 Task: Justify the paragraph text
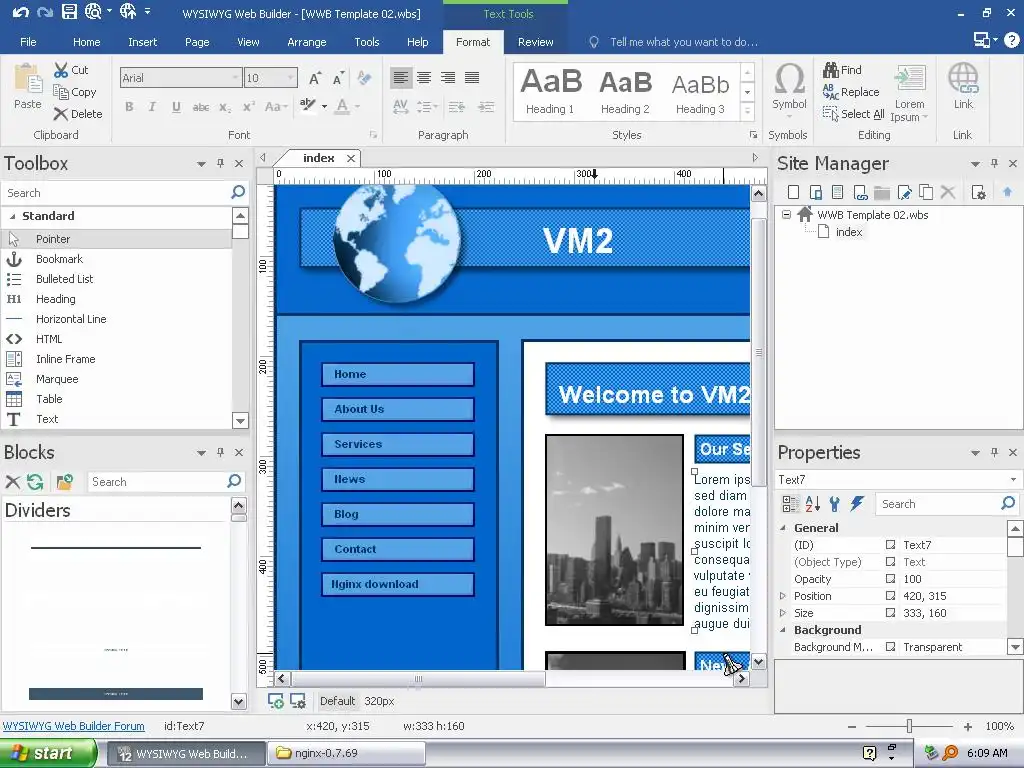472,78
